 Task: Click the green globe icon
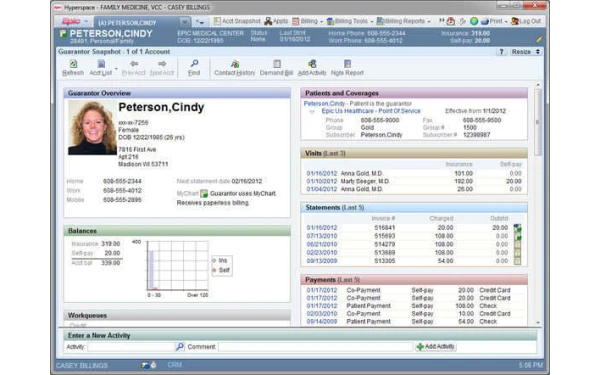(474, 21)
